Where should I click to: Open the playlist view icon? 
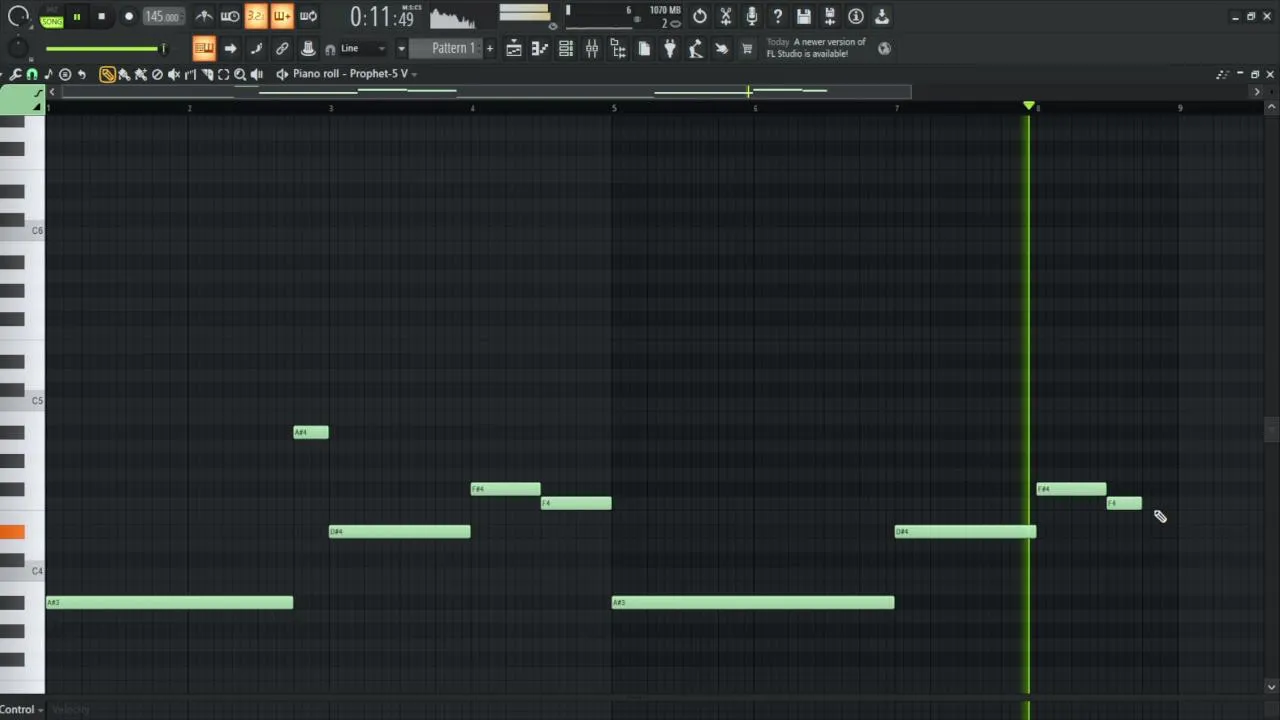514,48
